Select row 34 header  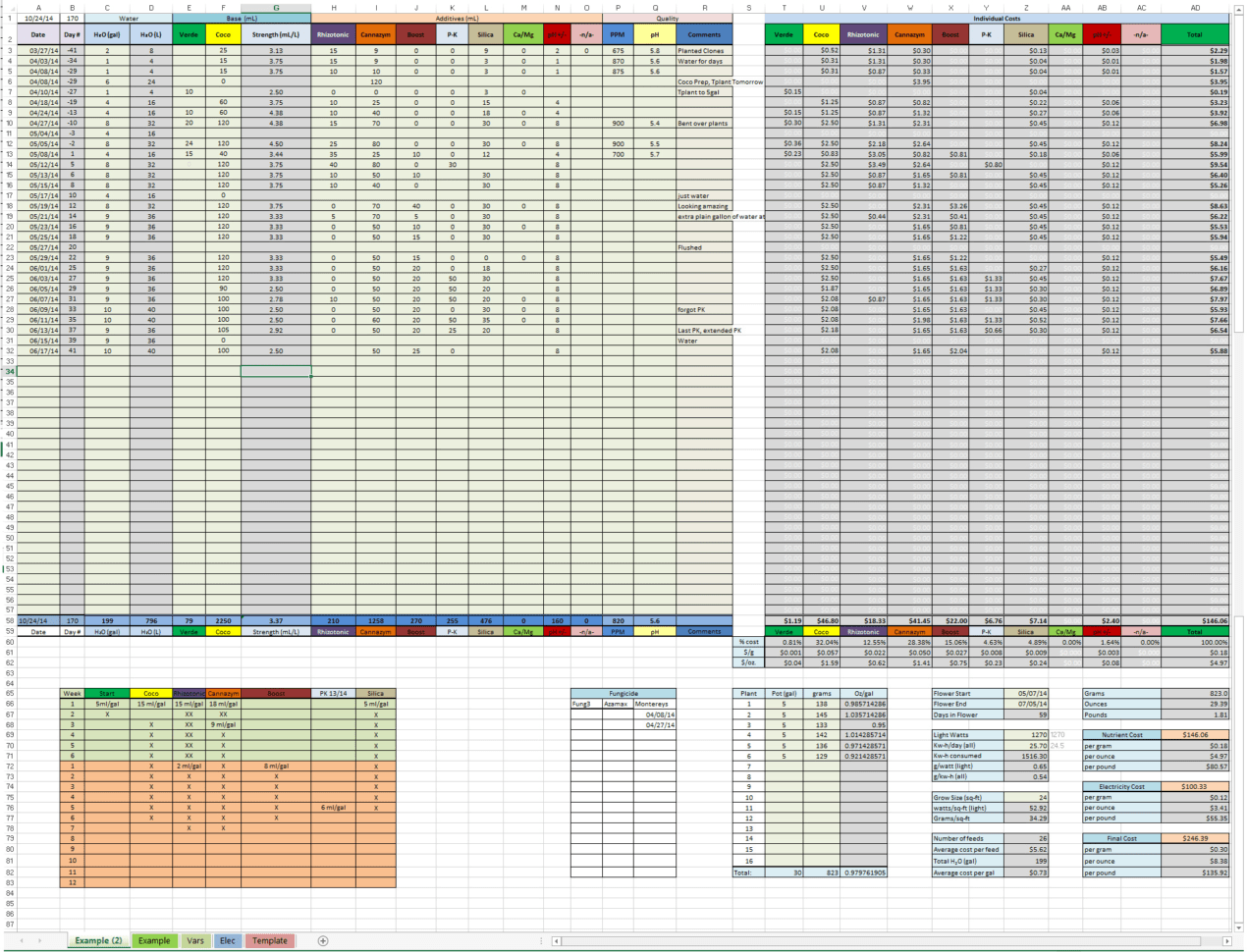point(8,371)
